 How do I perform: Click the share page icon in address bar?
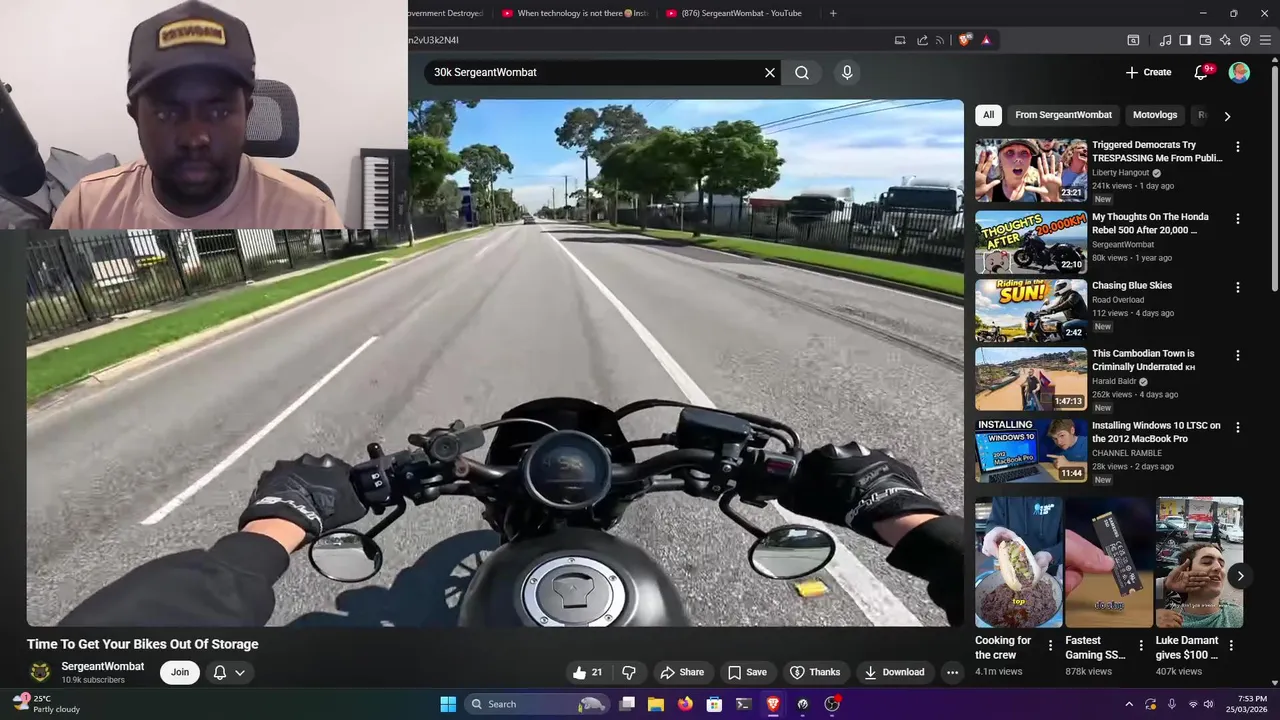pos(922,40)
